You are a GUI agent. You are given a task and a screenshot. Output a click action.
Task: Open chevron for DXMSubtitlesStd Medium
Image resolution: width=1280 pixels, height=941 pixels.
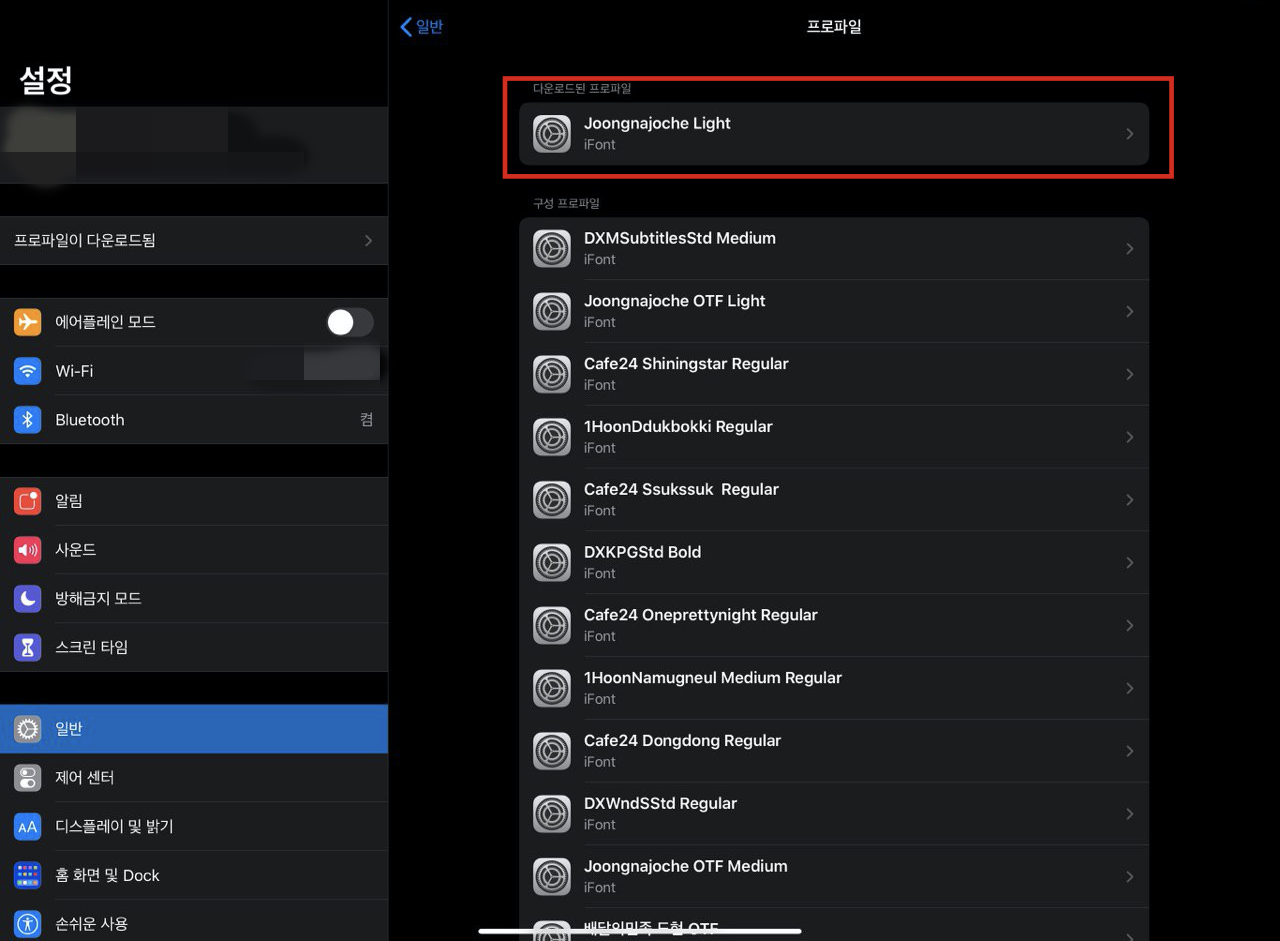(x=1130, y=249)
